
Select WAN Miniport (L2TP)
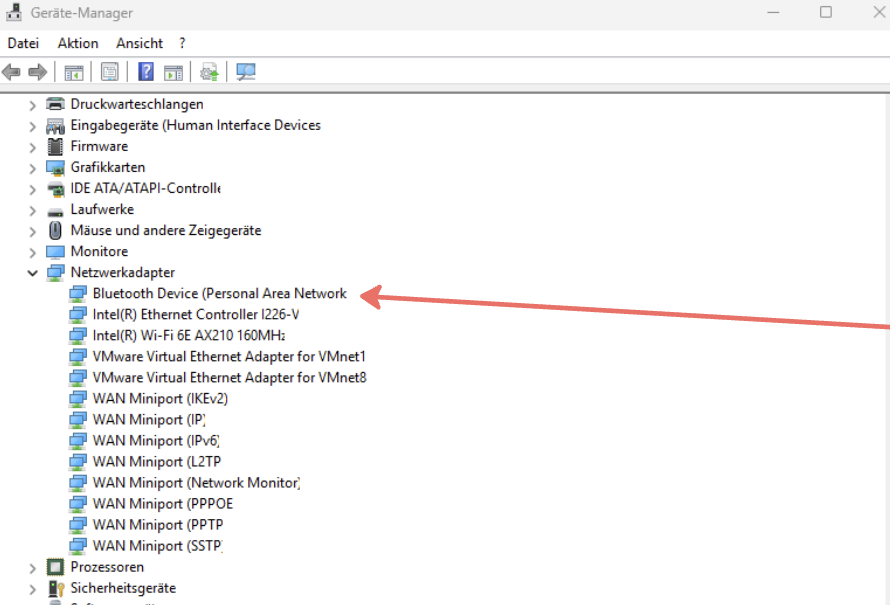point(157,461)
